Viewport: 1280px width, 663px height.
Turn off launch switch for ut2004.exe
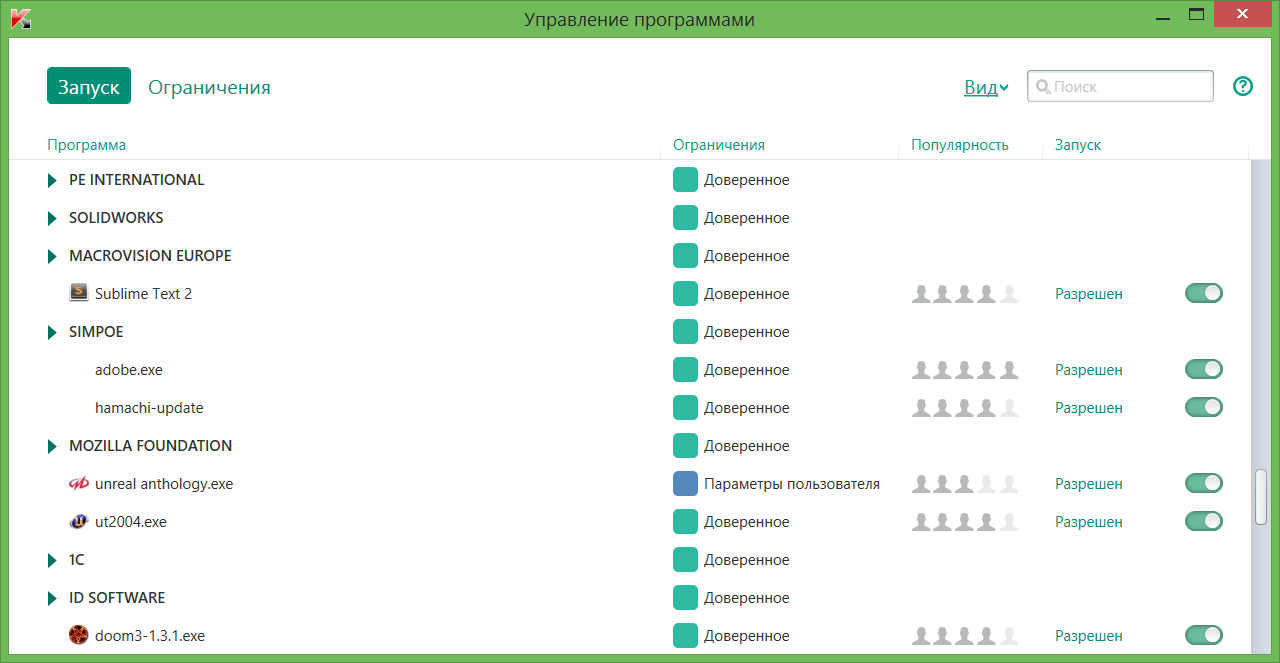click(x=1204, y=521)
